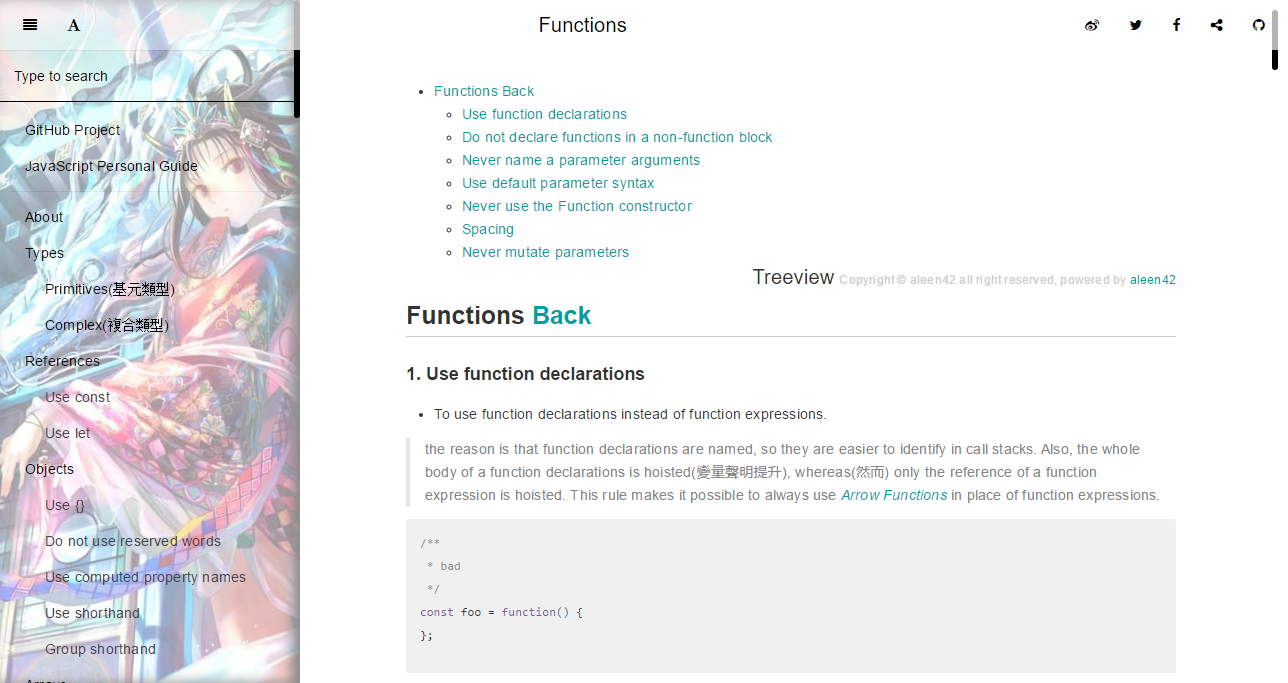Open the generic share icon

(x=1217, y=25)
